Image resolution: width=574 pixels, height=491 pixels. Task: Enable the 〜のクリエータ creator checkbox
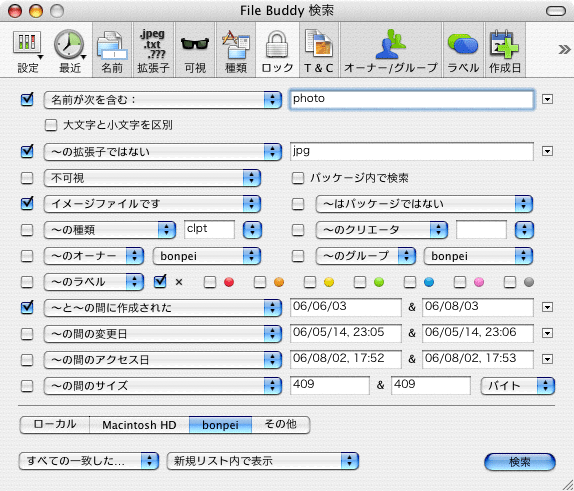click(298, 230)
